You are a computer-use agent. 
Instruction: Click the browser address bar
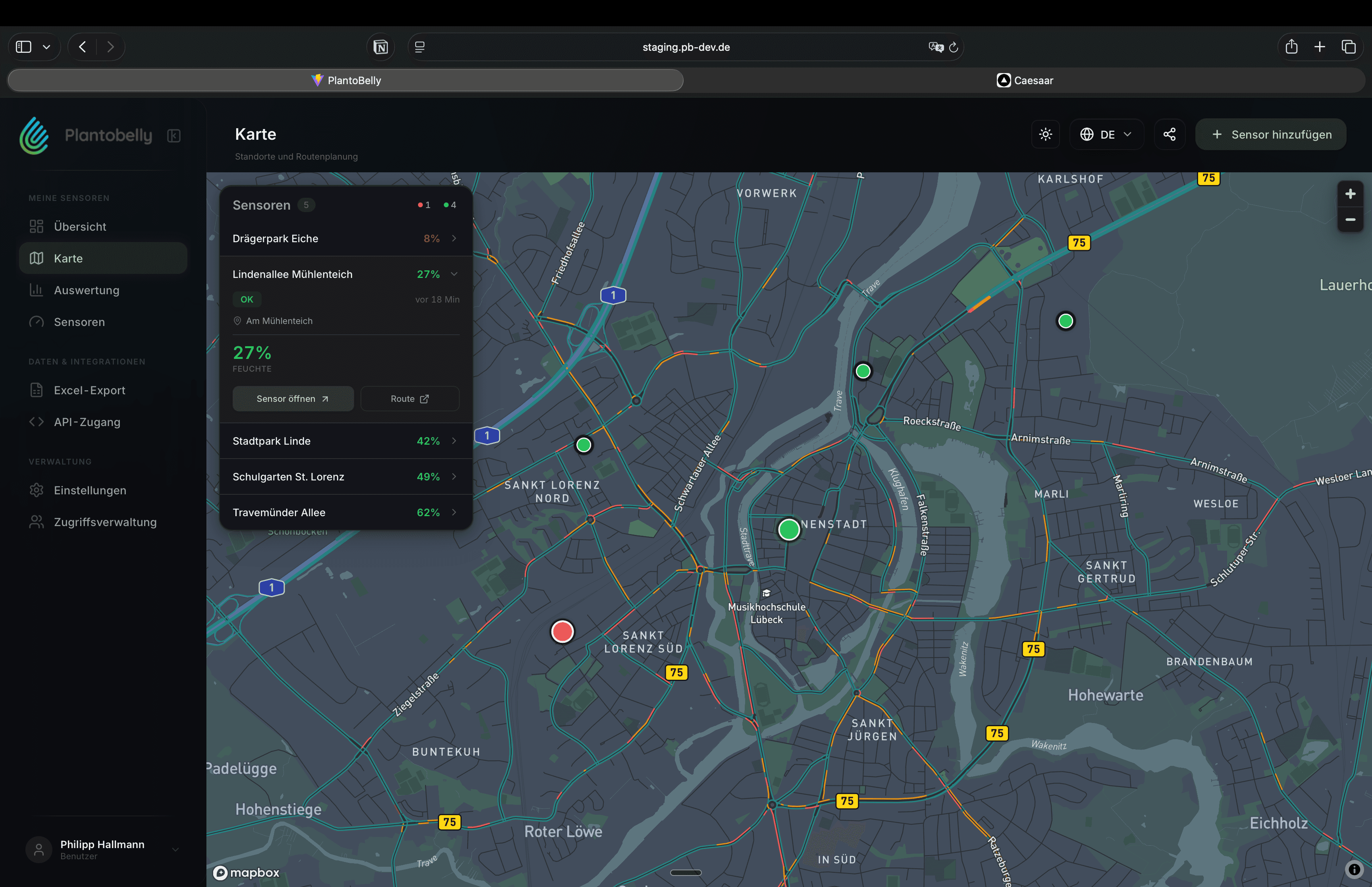[x=685, y=47]
